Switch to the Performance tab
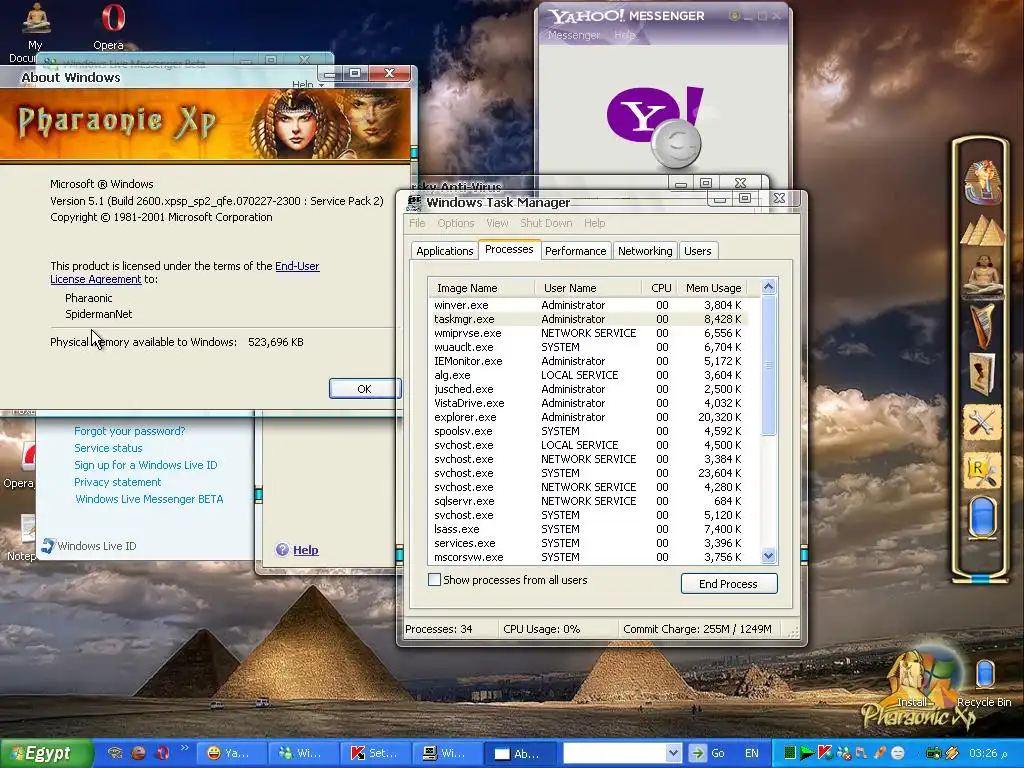This screenshot has height=768, width=1024. (575, 251)
